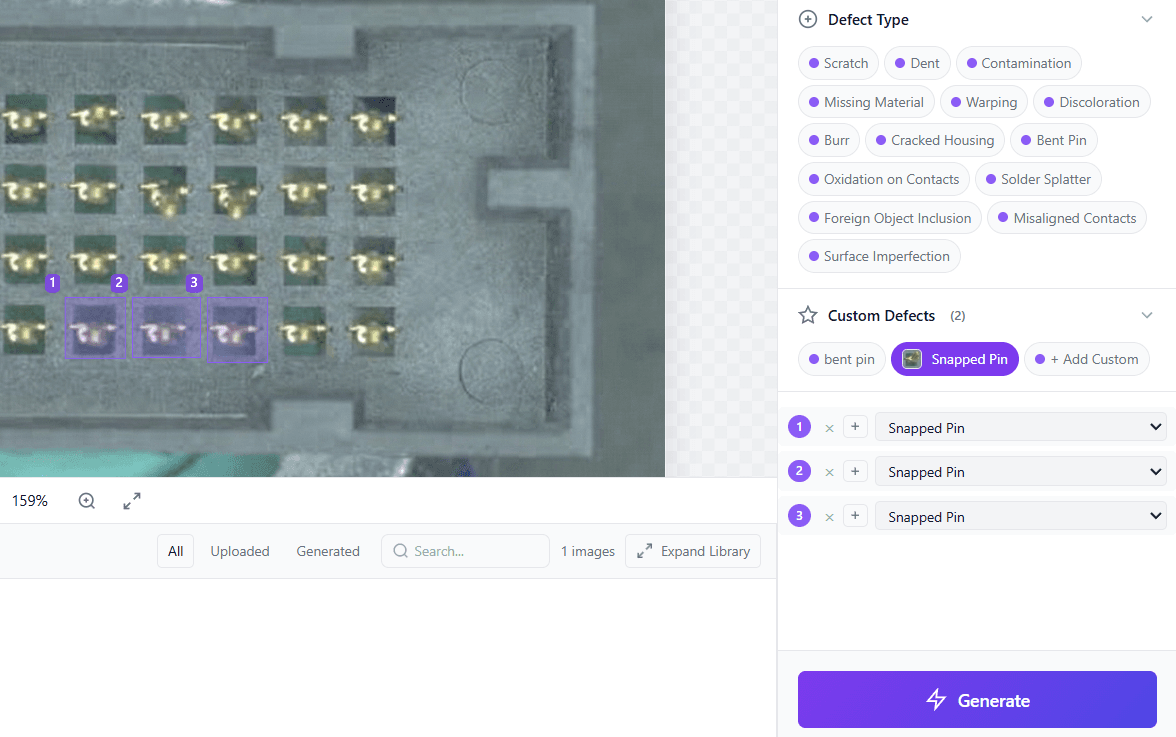Click the + Add Custom defect chip
The height and width of the screenshot is (737, 1176).
(1086, 359)
